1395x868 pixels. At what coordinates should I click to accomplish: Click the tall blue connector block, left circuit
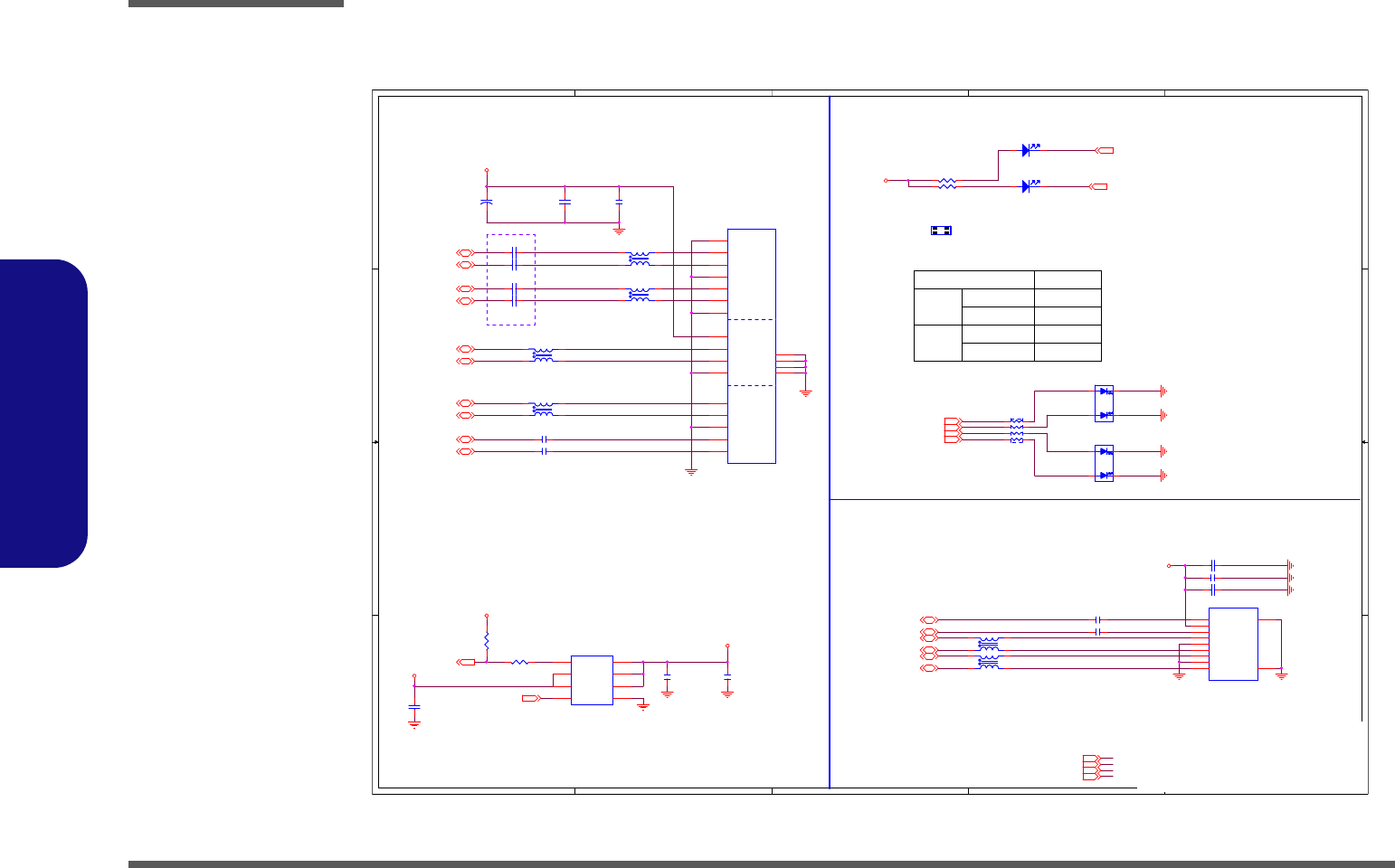752,346
